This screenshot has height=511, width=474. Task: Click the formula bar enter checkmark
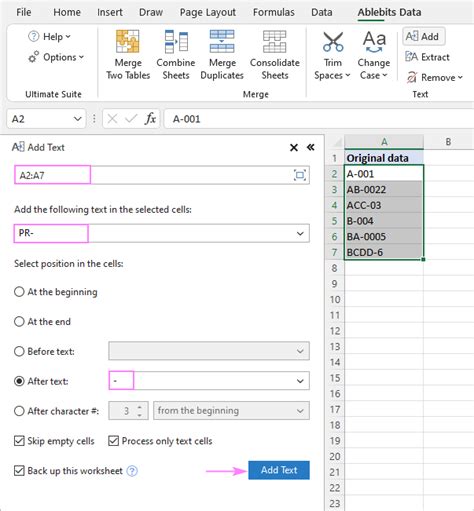(x=131, y=119)
